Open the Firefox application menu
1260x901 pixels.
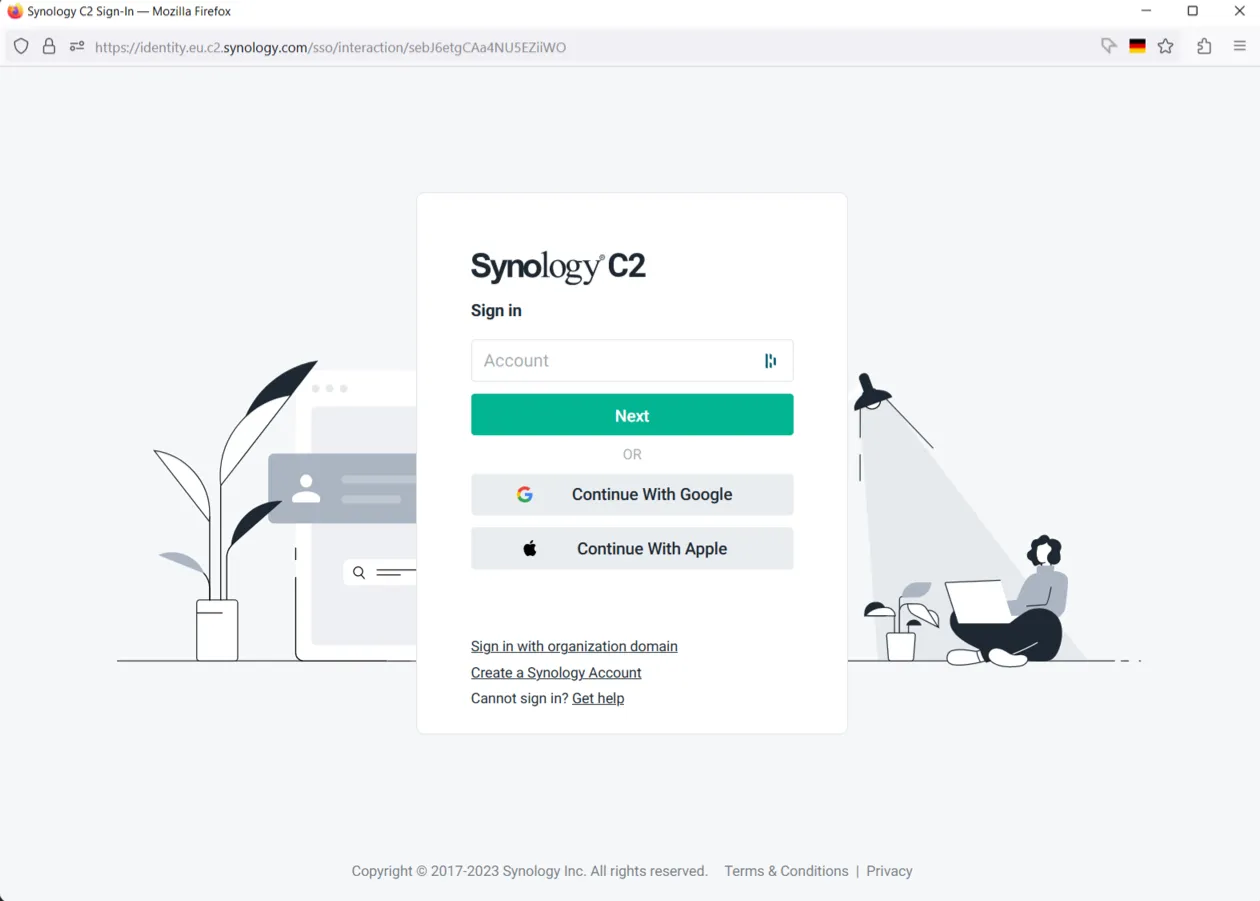tap(1239, 46)
